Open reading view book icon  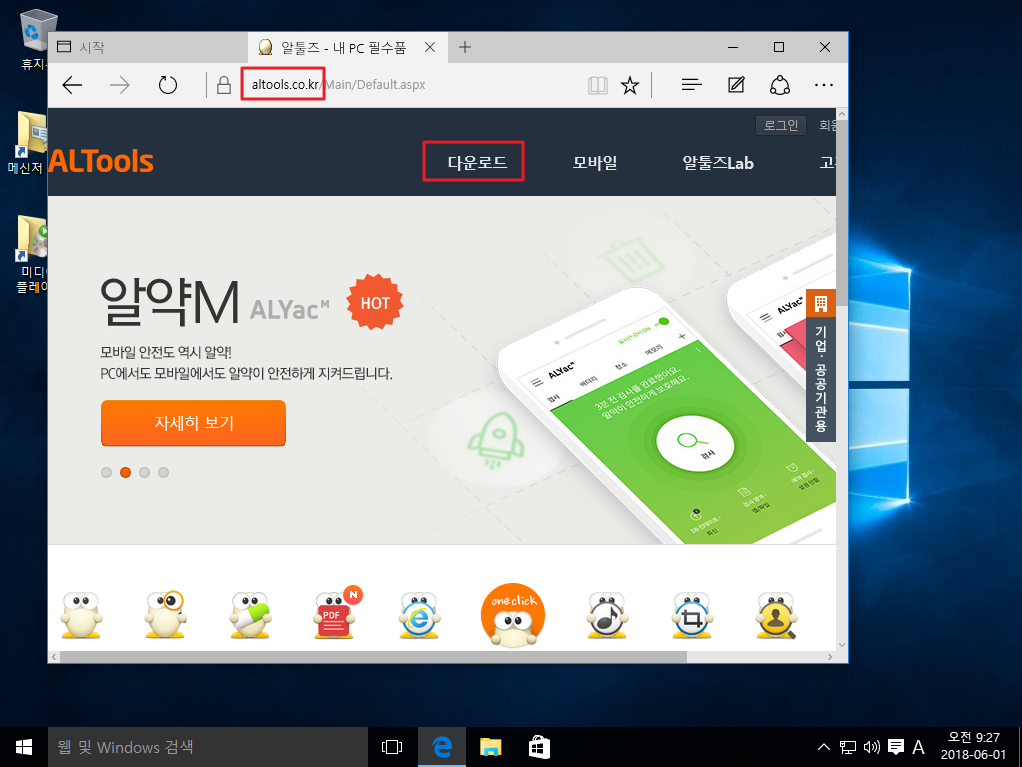pos(597,85)
